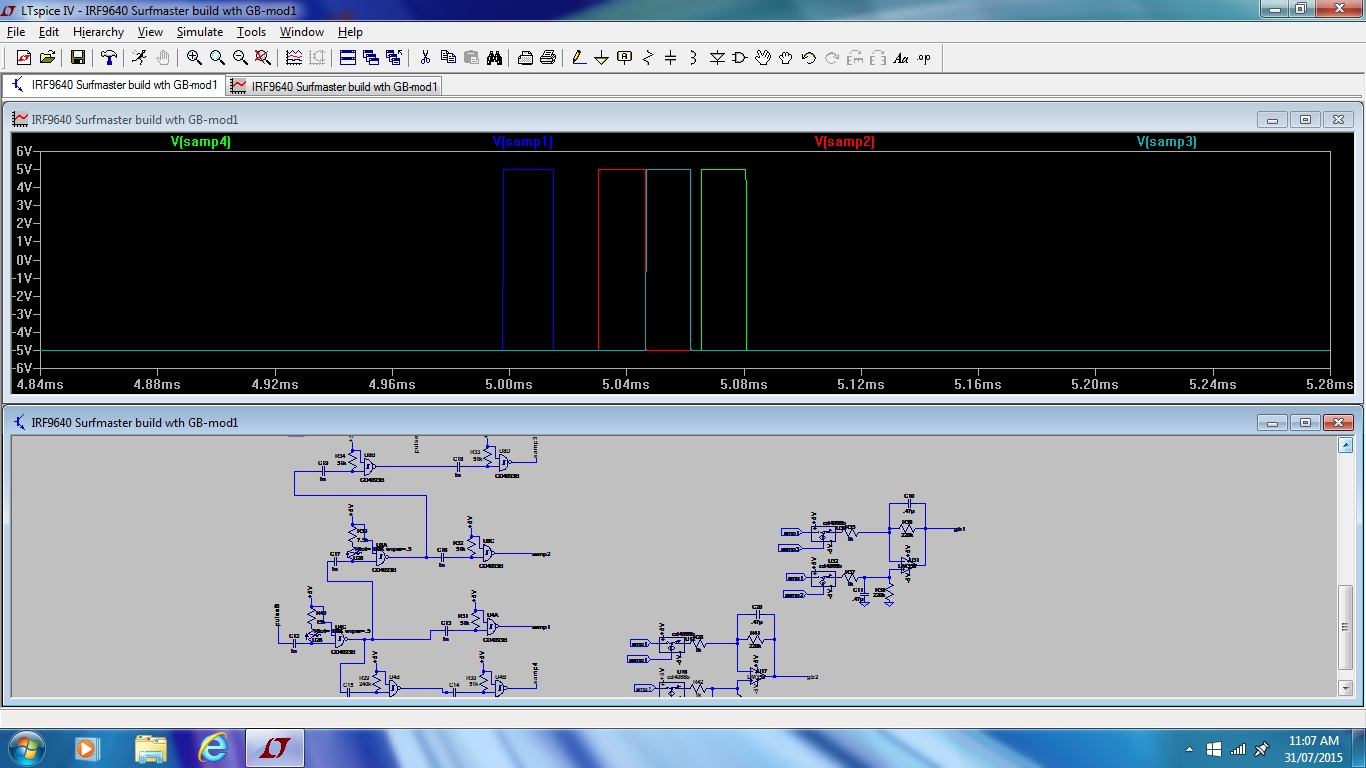
Task: Click the V(samp2) red trace label
Action: pos(844,142)
